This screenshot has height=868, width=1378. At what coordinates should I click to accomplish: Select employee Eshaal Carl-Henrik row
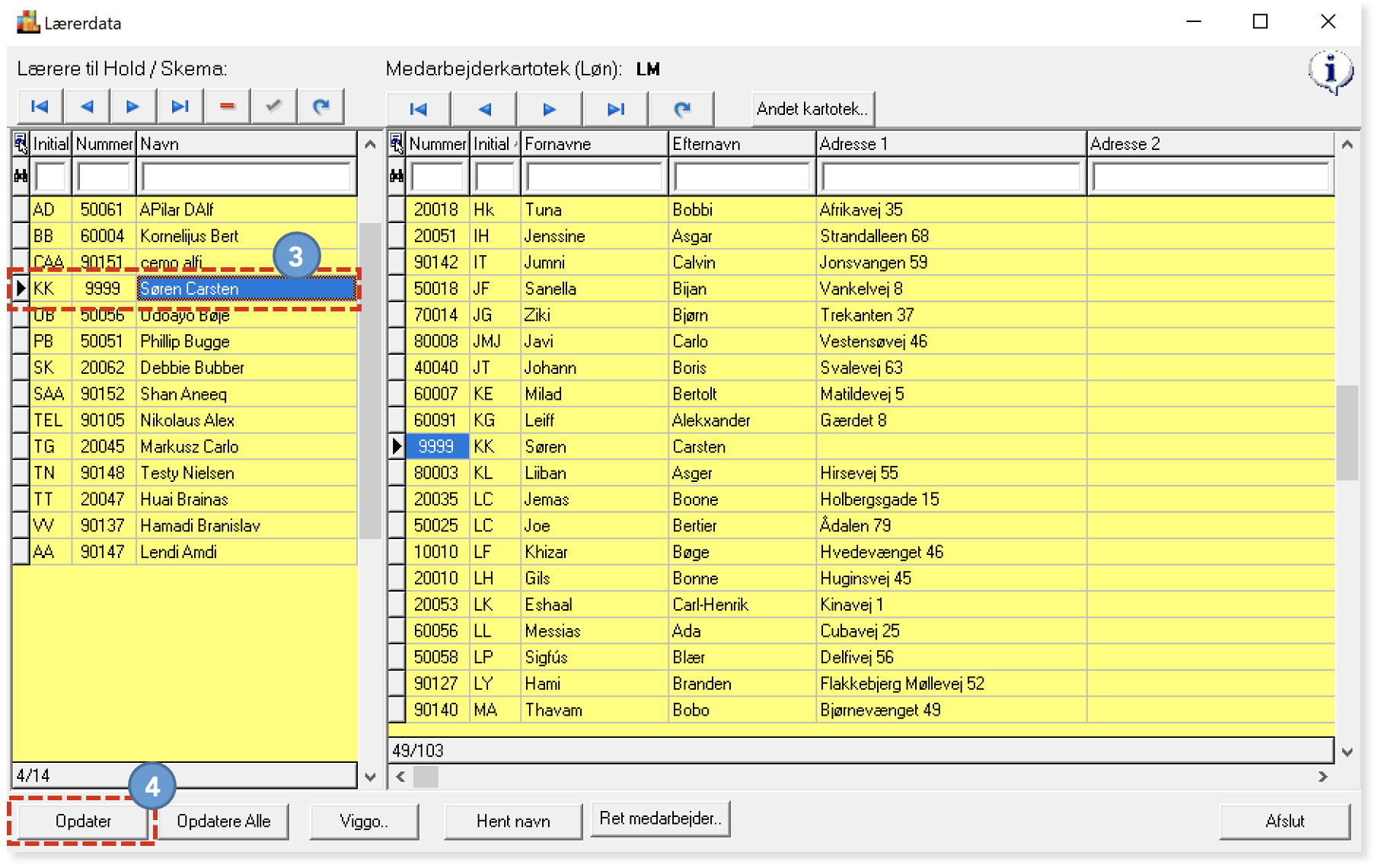pyautogui.click(x=861, y=605)
